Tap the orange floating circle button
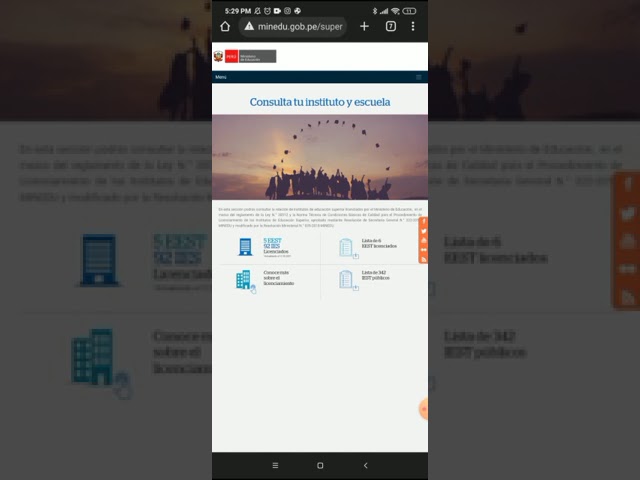This screenshot has width=640, height=480. pyautogui.click(x=424, y=408)
